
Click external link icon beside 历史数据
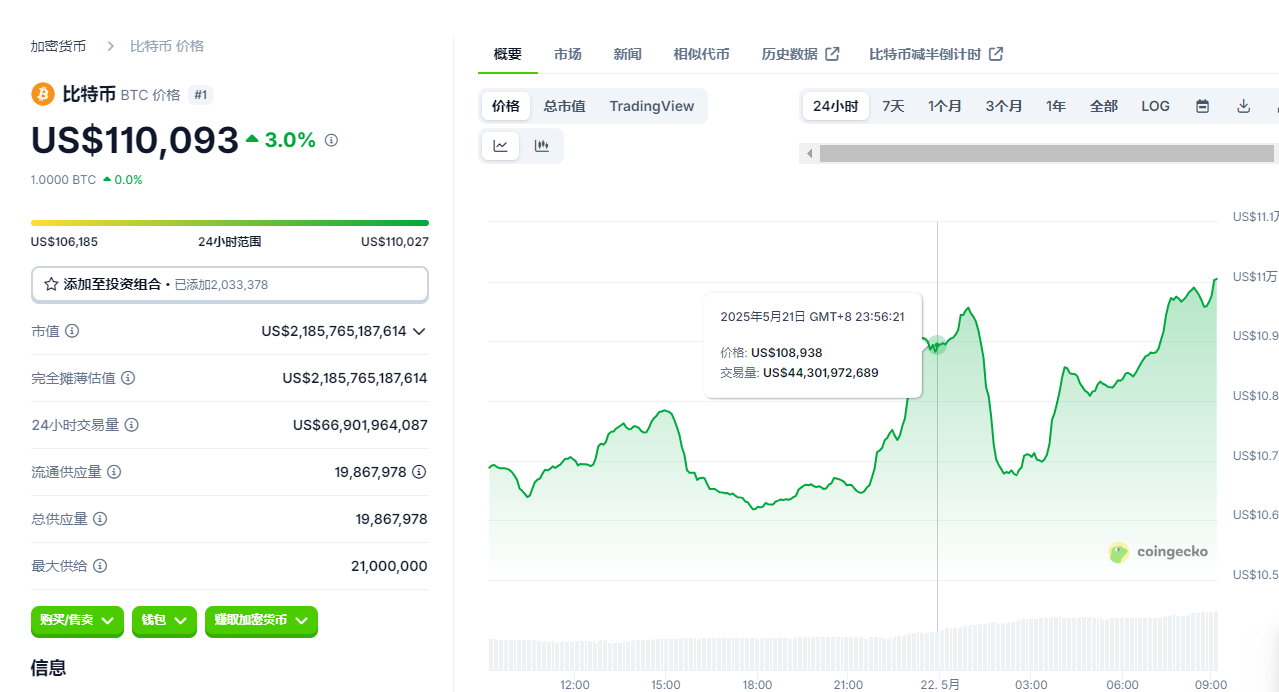tap(832, 54)
